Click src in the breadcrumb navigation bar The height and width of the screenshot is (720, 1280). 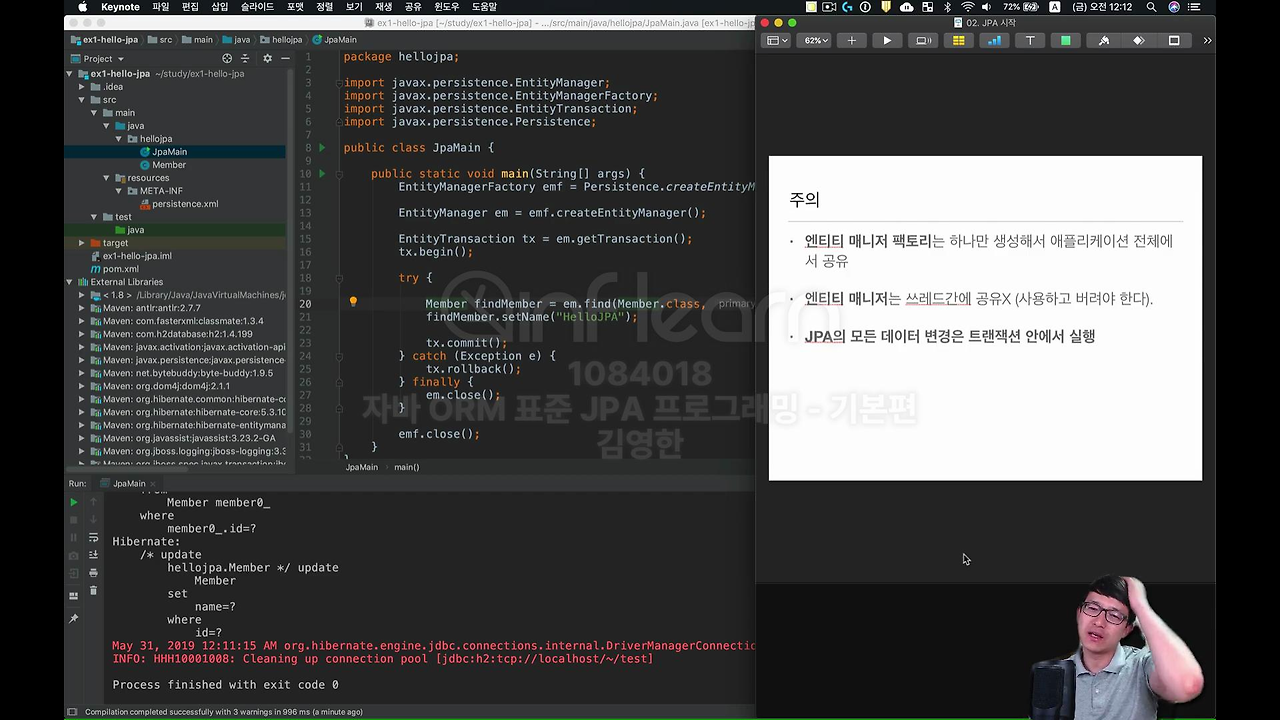tap(159, 40)
